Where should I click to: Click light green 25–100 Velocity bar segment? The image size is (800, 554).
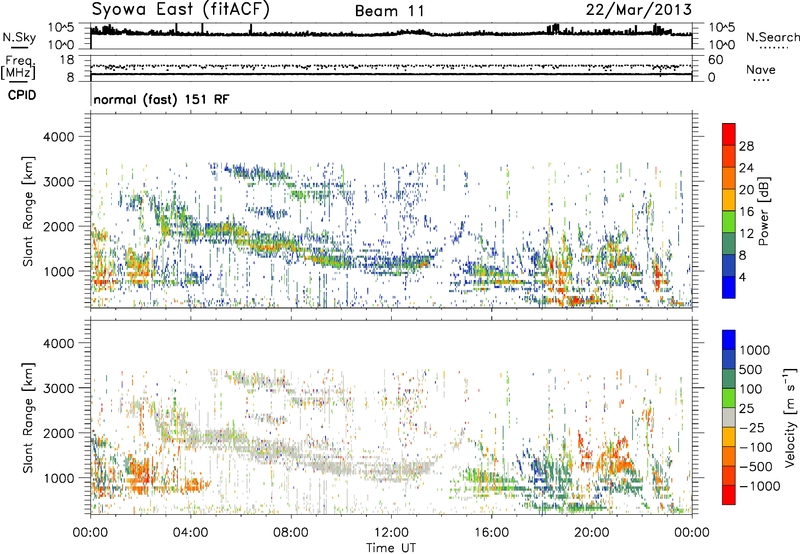click(x=729, y=398)
